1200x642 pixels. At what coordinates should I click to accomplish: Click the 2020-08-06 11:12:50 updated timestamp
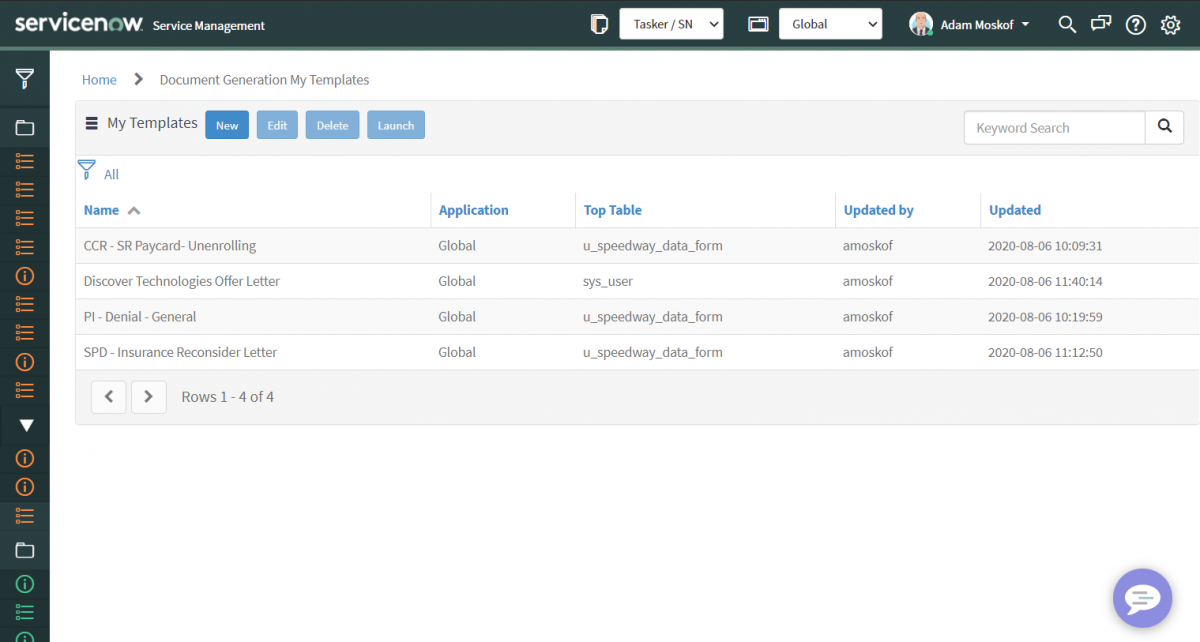pyautogui.click(x=1045, y=352)
